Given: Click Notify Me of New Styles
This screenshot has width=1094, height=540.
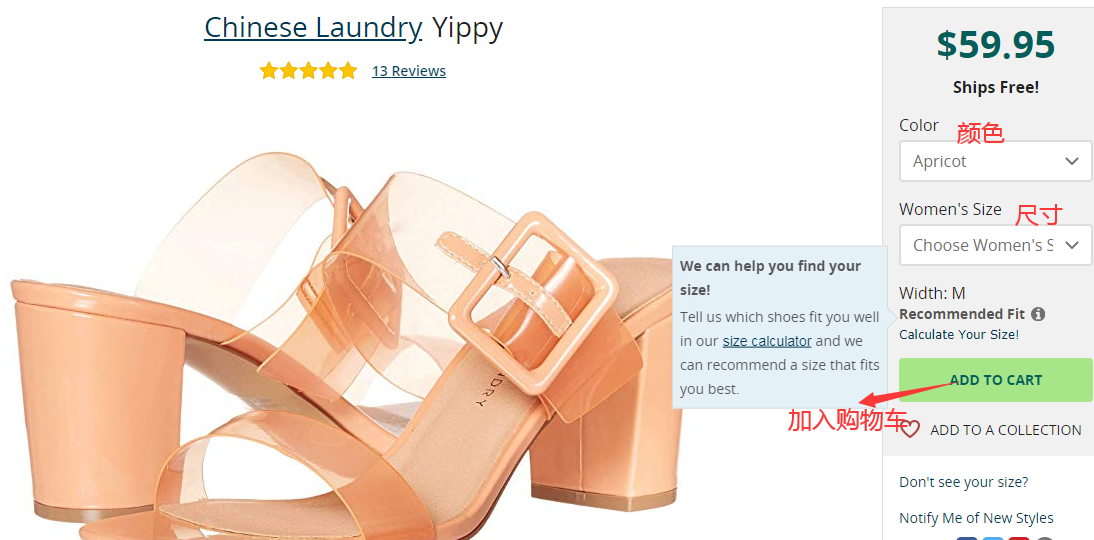Looking at the screenshot, I should 976,518.
